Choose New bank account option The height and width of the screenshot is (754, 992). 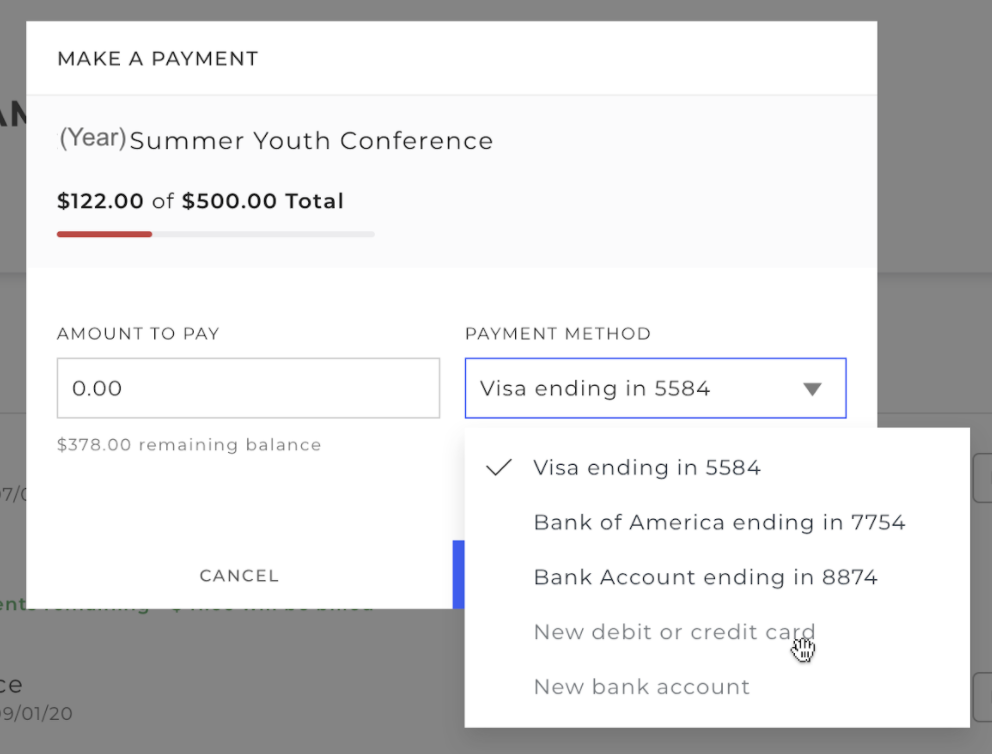coord(641,687)
